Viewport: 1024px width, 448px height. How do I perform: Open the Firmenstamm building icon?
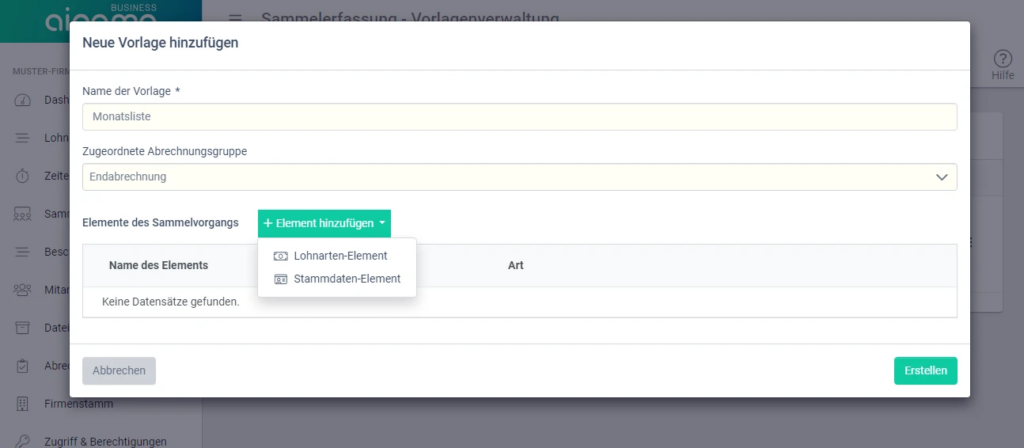click(22, 404)
